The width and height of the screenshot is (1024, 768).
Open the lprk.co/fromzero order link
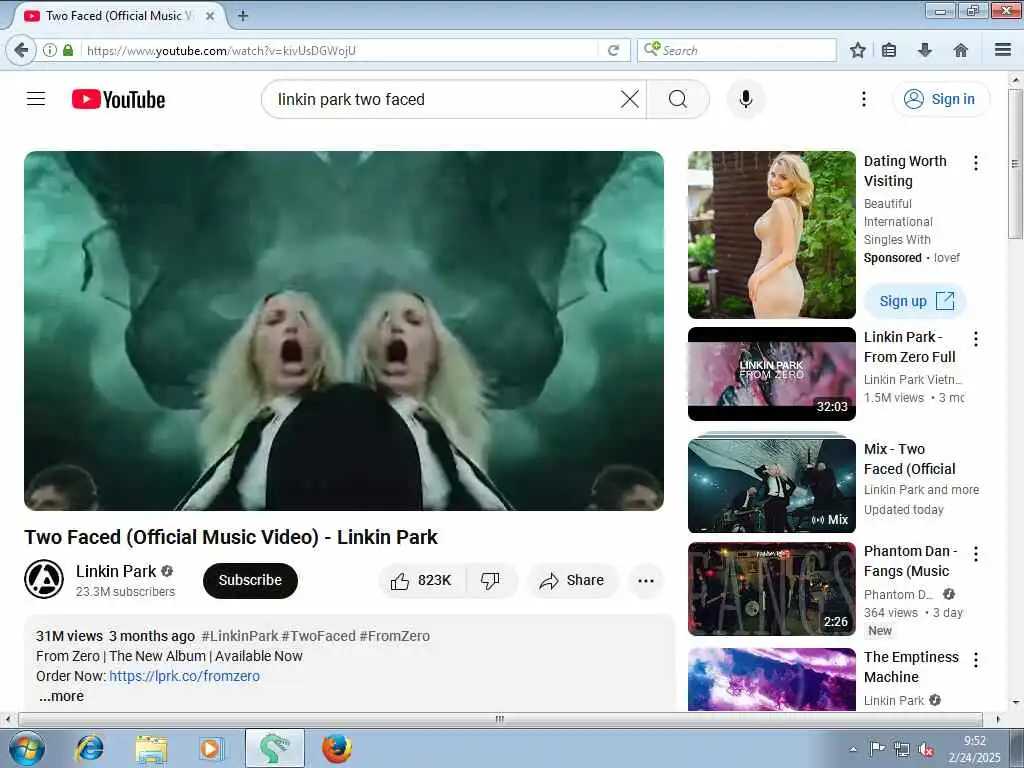(x=184, y=676)
